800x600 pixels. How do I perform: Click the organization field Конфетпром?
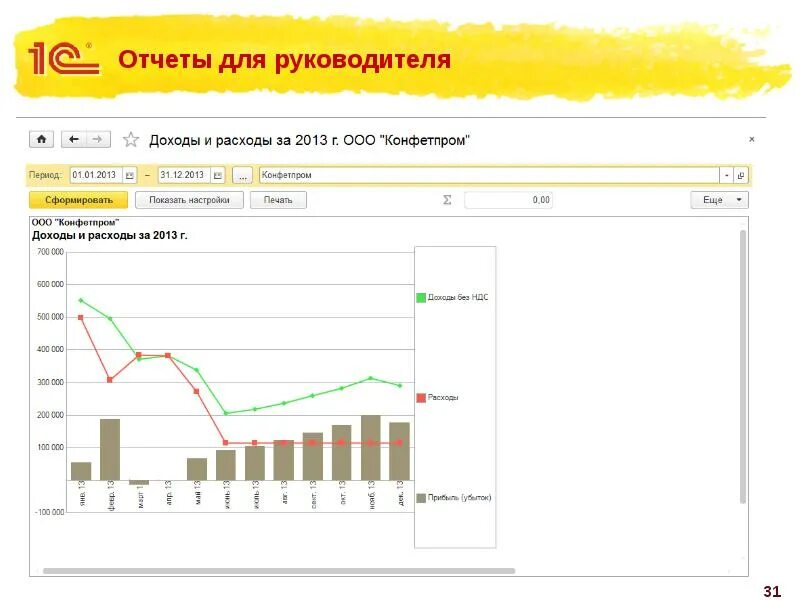pos(489,175)
